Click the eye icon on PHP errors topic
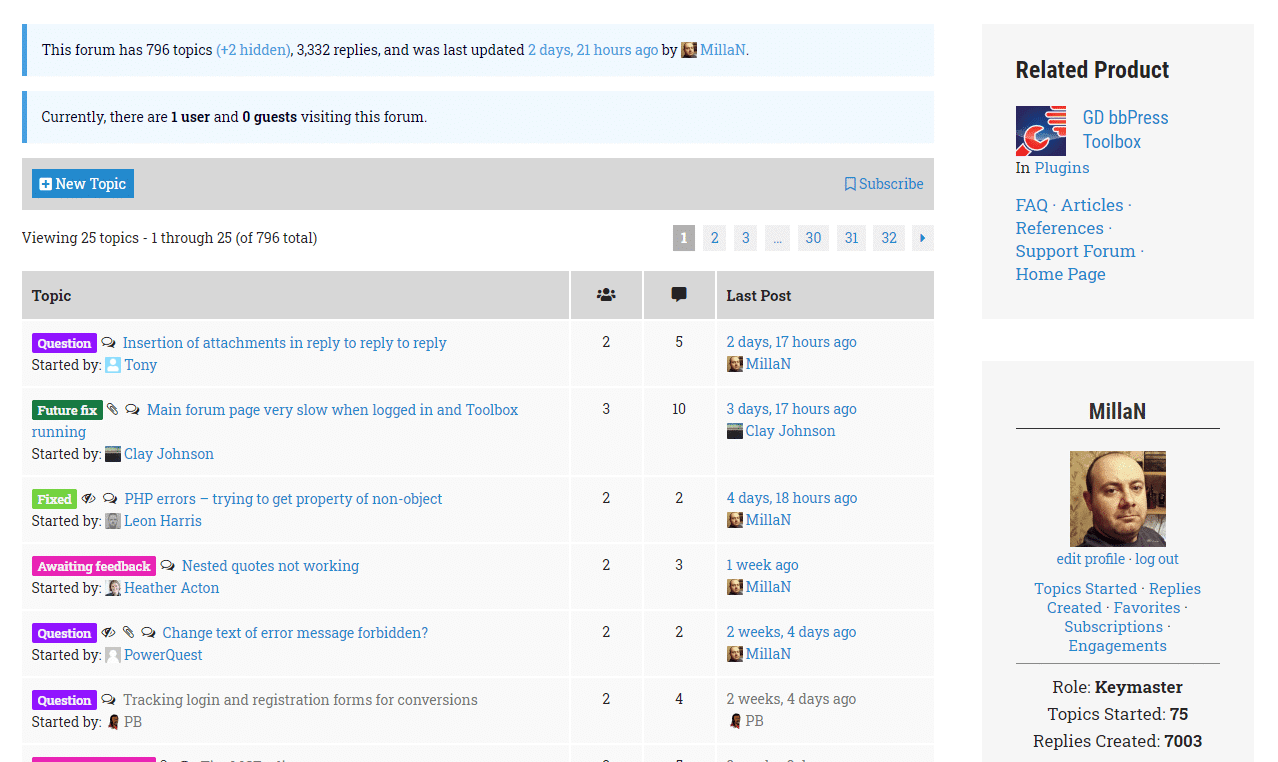1278x762 pixels. pos(89,498)
